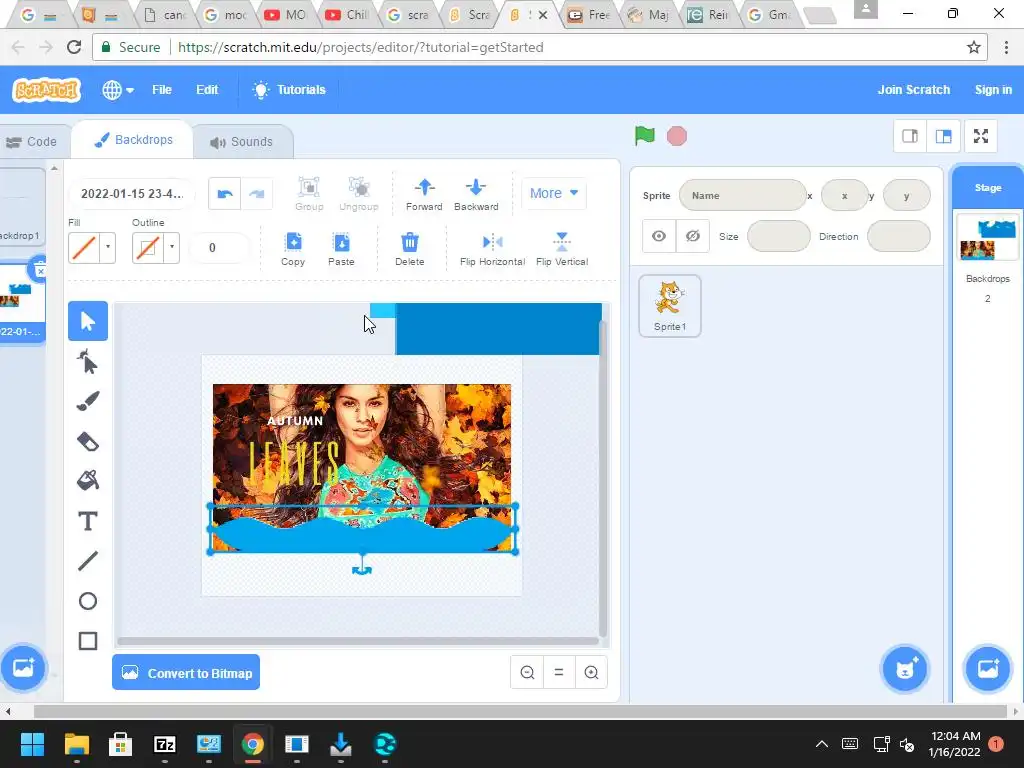Expand the More options dropdown
This screenshot has width=1024, height=768.
(554, 193)
